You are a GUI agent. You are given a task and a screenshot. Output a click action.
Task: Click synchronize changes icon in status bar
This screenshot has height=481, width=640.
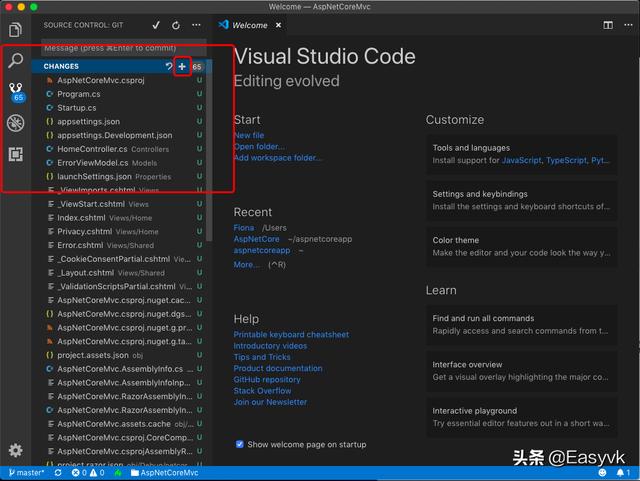tap(58, 472)
